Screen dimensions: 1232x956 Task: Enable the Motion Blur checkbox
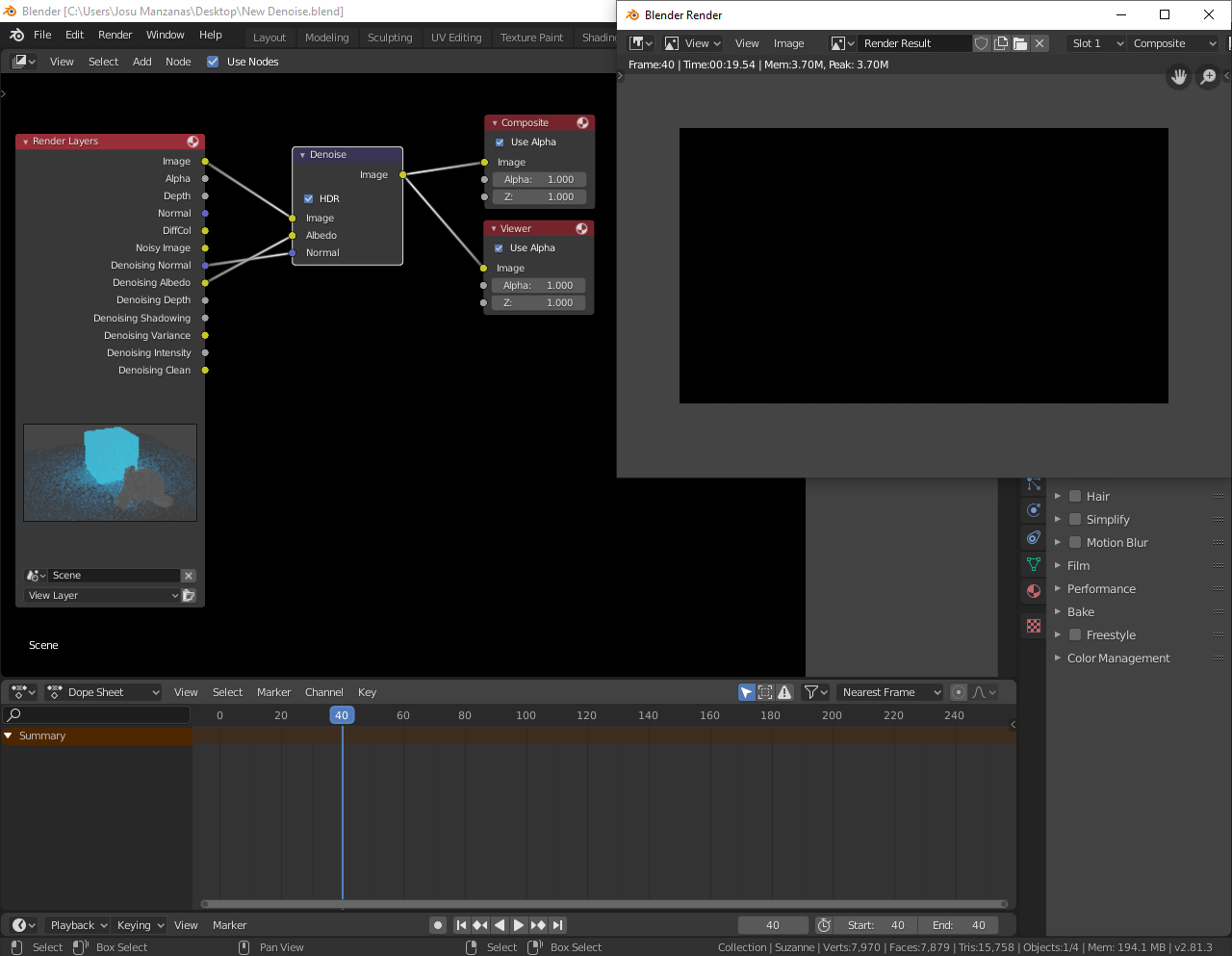coord(1075,543)
